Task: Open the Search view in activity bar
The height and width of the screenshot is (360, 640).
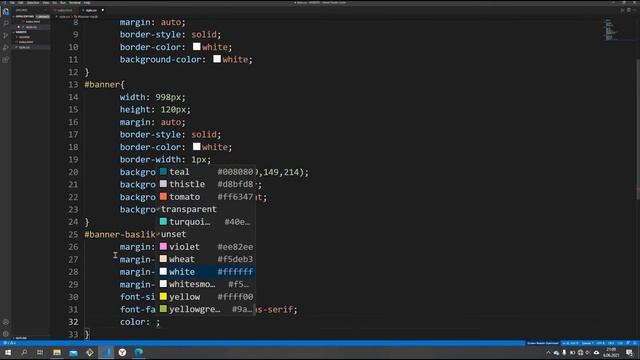Action: tap(6, 23)
